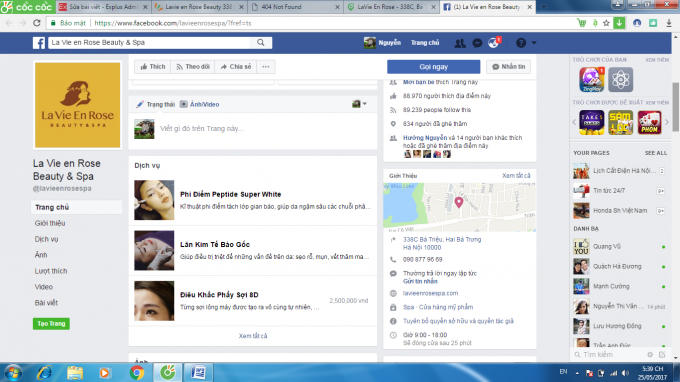The image size is (680, 382).
Task: Open Phi Điểm Peptide Super White service
Action: (x=253, y=200)
